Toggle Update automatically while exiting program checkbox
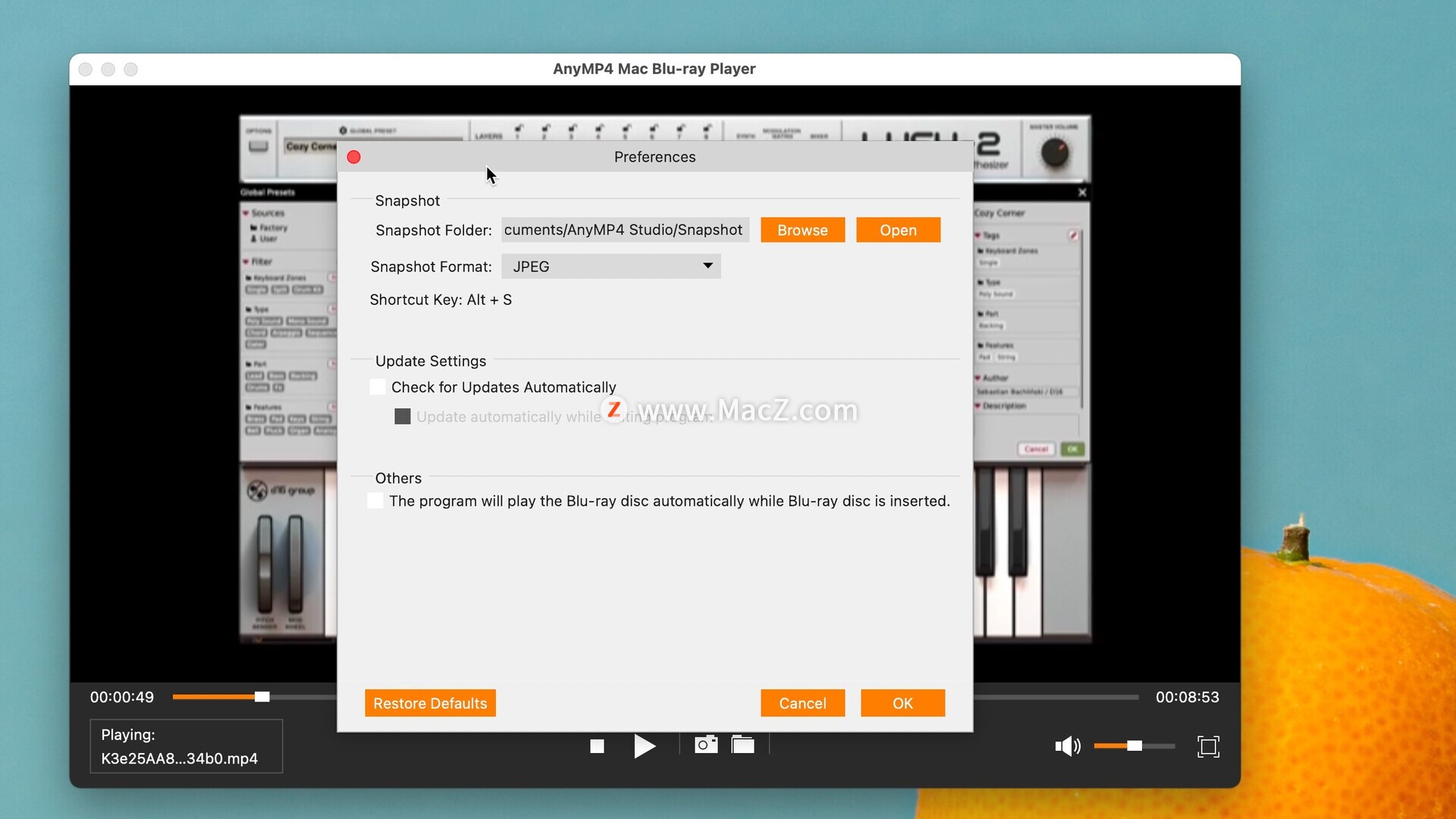The image size is (1456, 819). point(403,416)
